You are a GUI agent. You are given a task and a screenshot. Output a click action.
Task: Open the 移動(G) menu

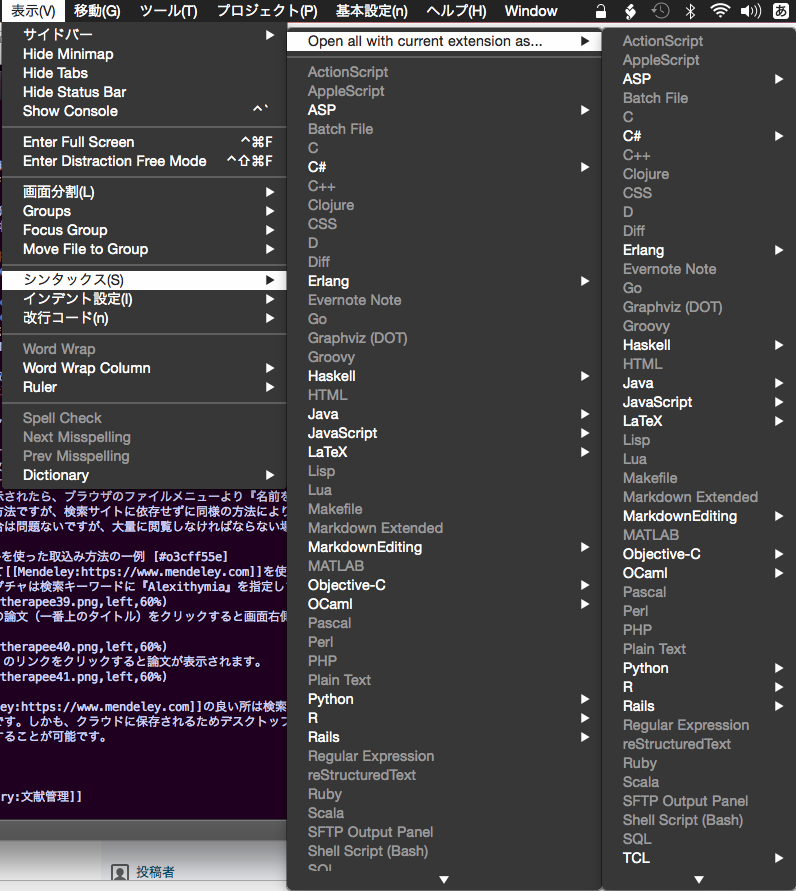point(97,11)
